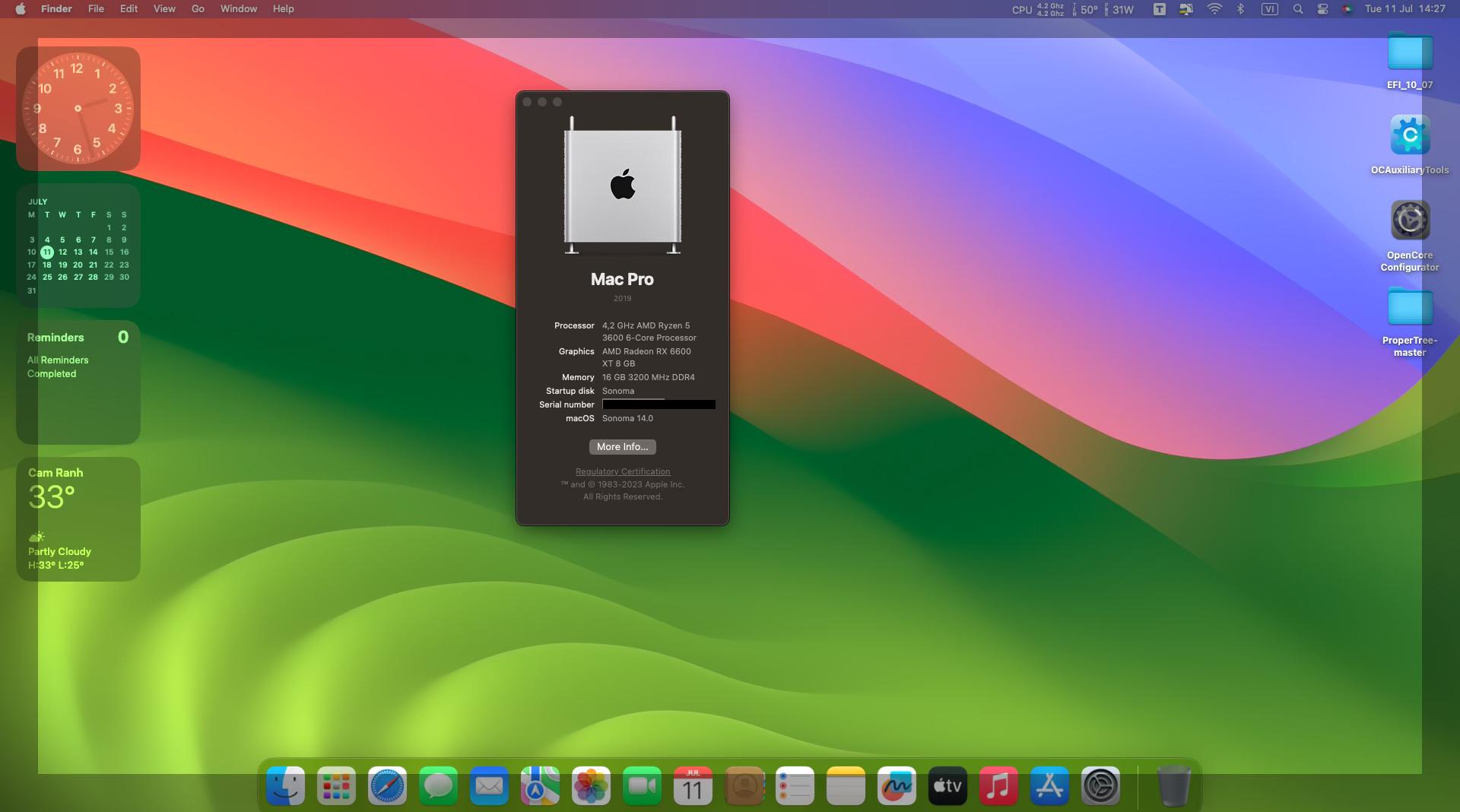Select ProperTree-master folder on desktop
Viewport: 1460px width, 812px height.
(1410, 322)
